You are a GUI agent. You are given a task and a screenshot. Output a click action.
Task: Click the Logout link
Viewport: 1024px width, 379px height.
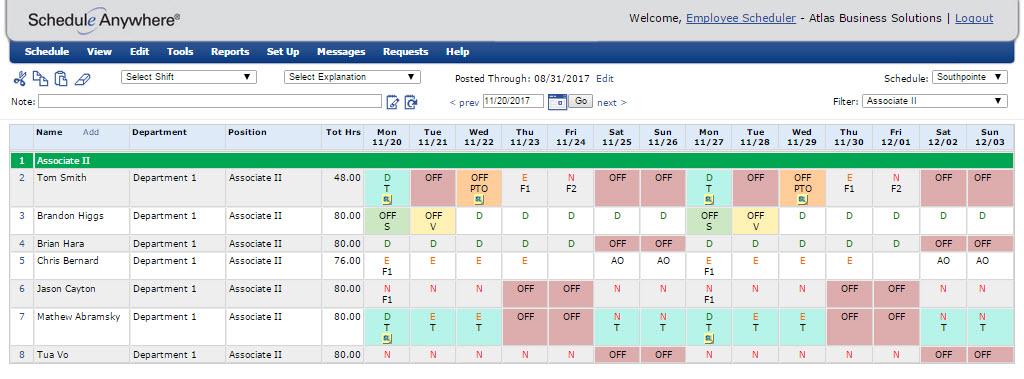click(x=974, y=18)
